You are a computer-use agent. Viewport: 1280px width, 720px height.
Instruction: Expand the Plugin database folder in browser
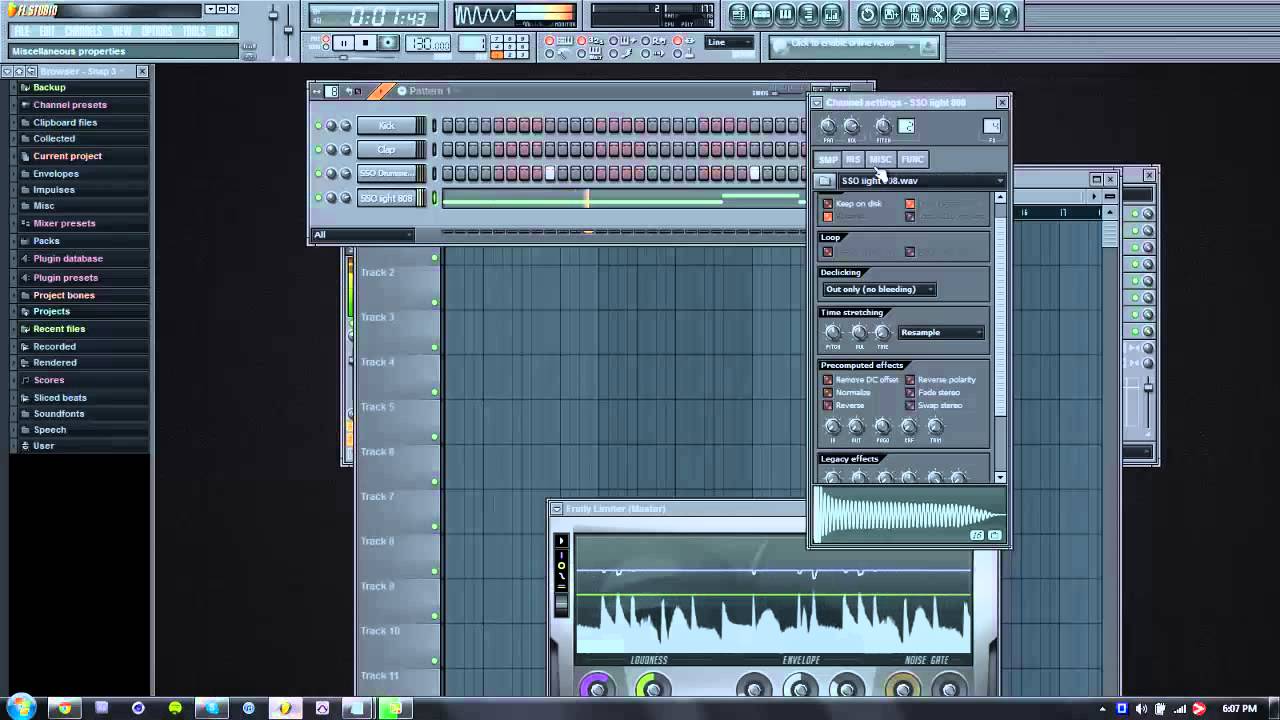tap(68, 259)
